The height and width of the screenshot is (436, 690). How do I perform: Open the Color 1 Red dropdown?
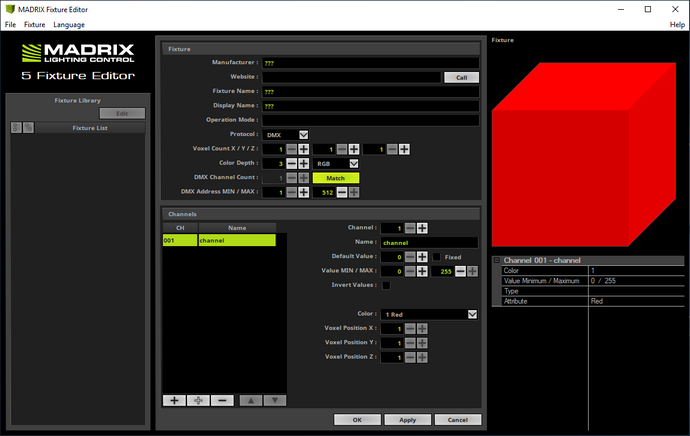coord(472,314)
